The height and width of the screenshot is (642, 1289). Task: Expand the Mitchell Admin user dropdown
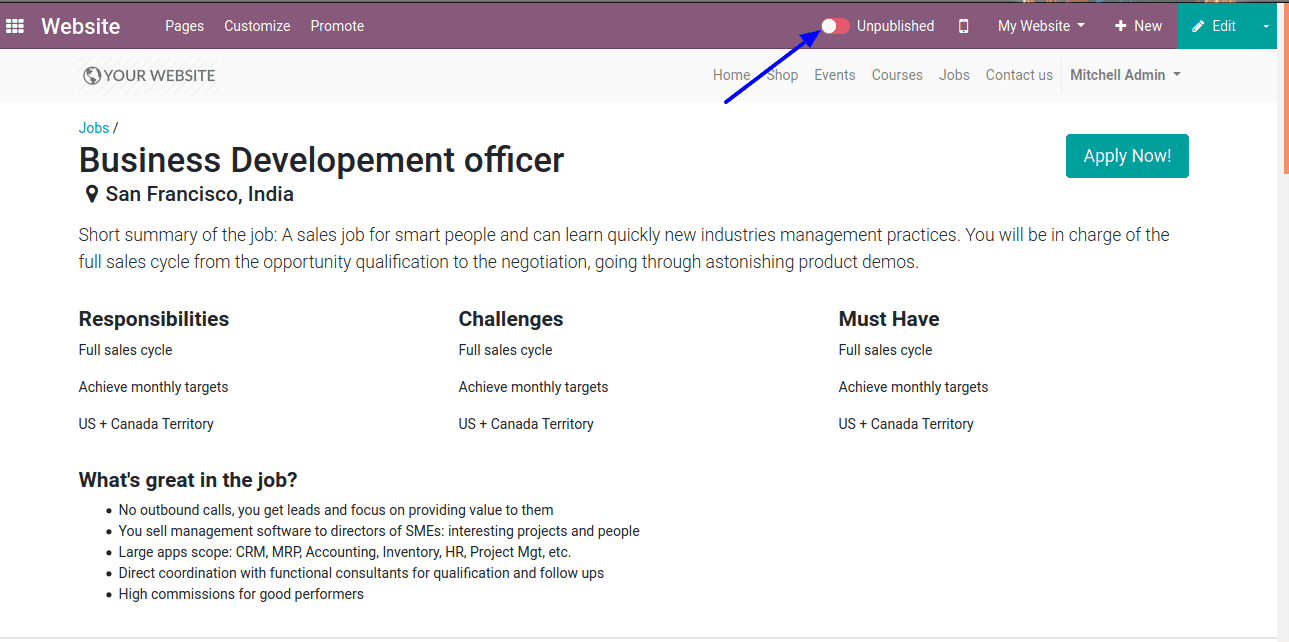(1125, 75)
